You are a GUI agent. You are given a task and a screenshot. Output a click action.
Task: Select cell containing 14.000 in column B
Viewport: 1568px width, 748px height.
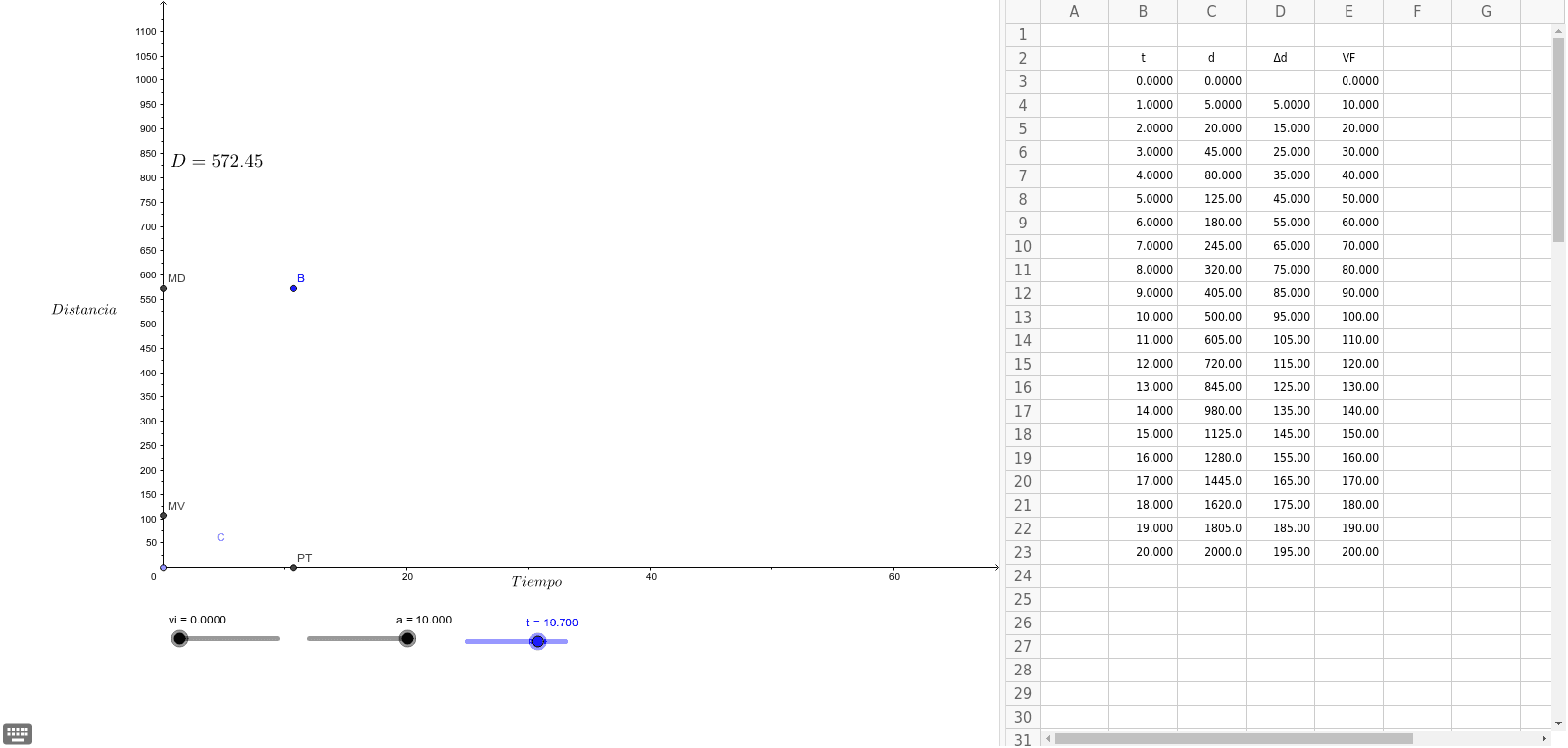pos(1143,411)
